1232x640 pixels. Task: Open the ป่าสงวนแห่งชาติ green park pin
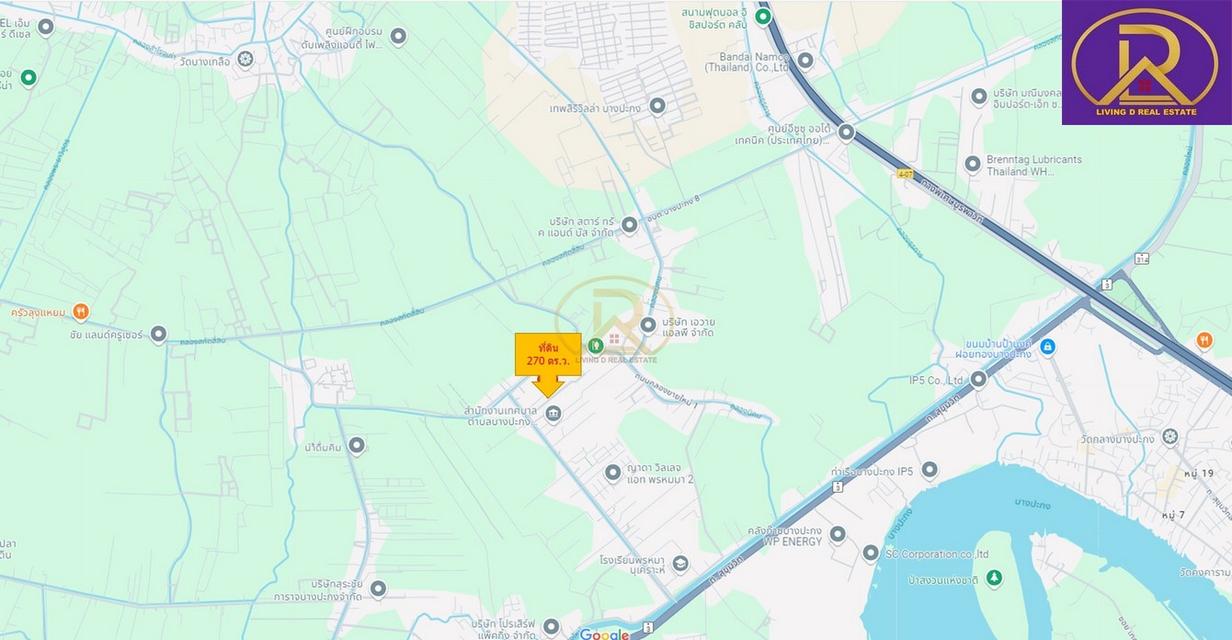[x=993, y=577]
